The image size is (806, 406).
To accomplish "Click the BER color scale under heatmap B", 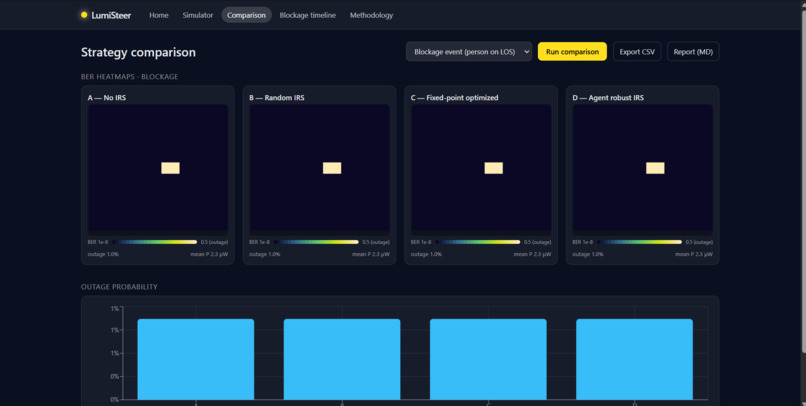I will (x=316, y=242).
